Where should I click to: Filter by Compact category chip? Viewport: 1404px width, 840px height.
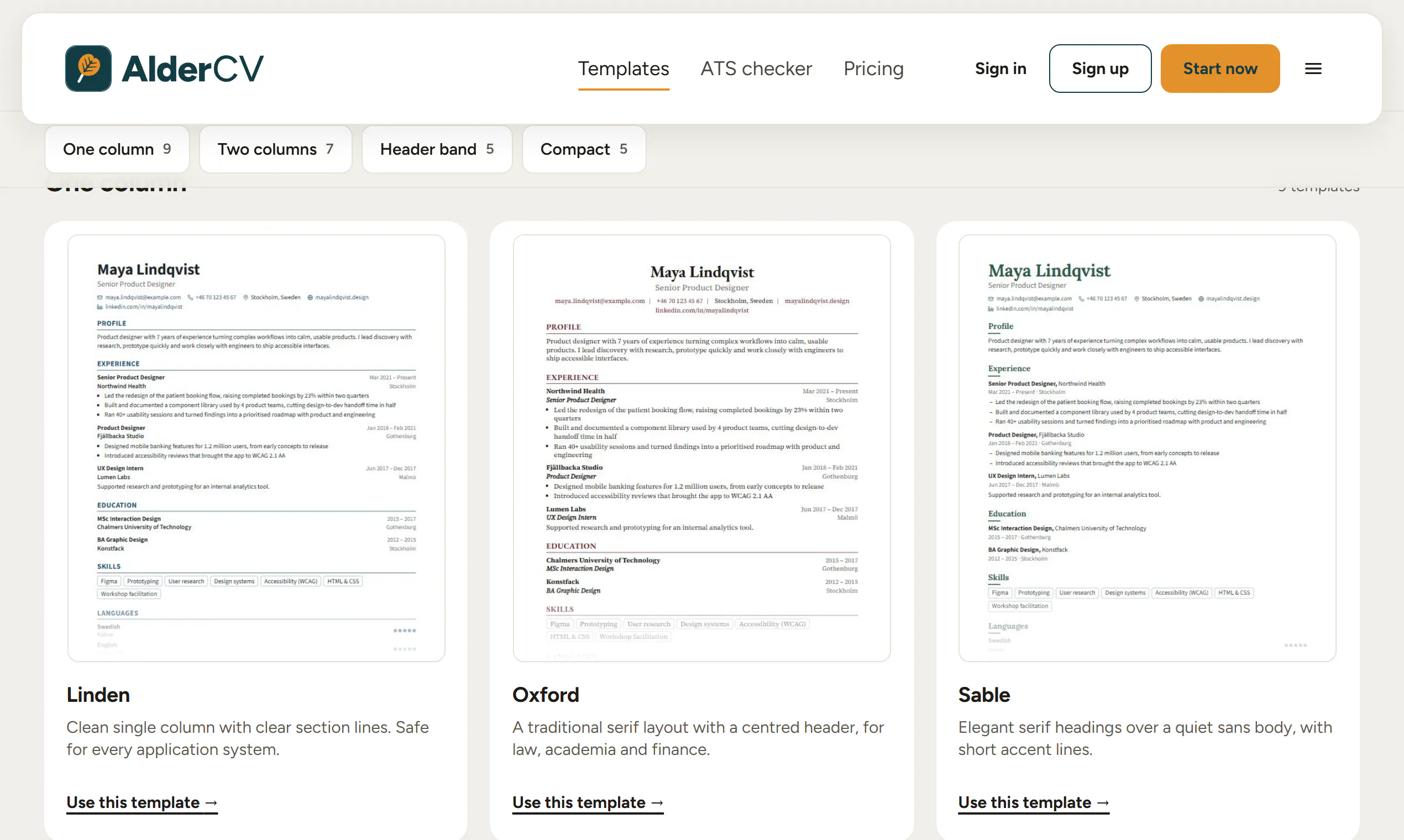(584, 149)
